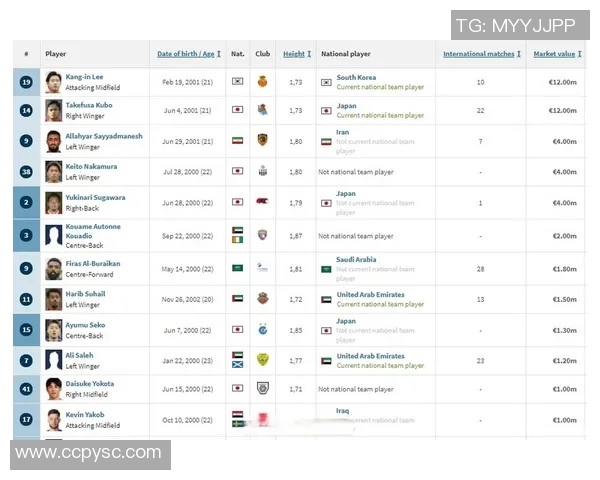Click Kevin Yakob's player photo

tap(54, 420)
